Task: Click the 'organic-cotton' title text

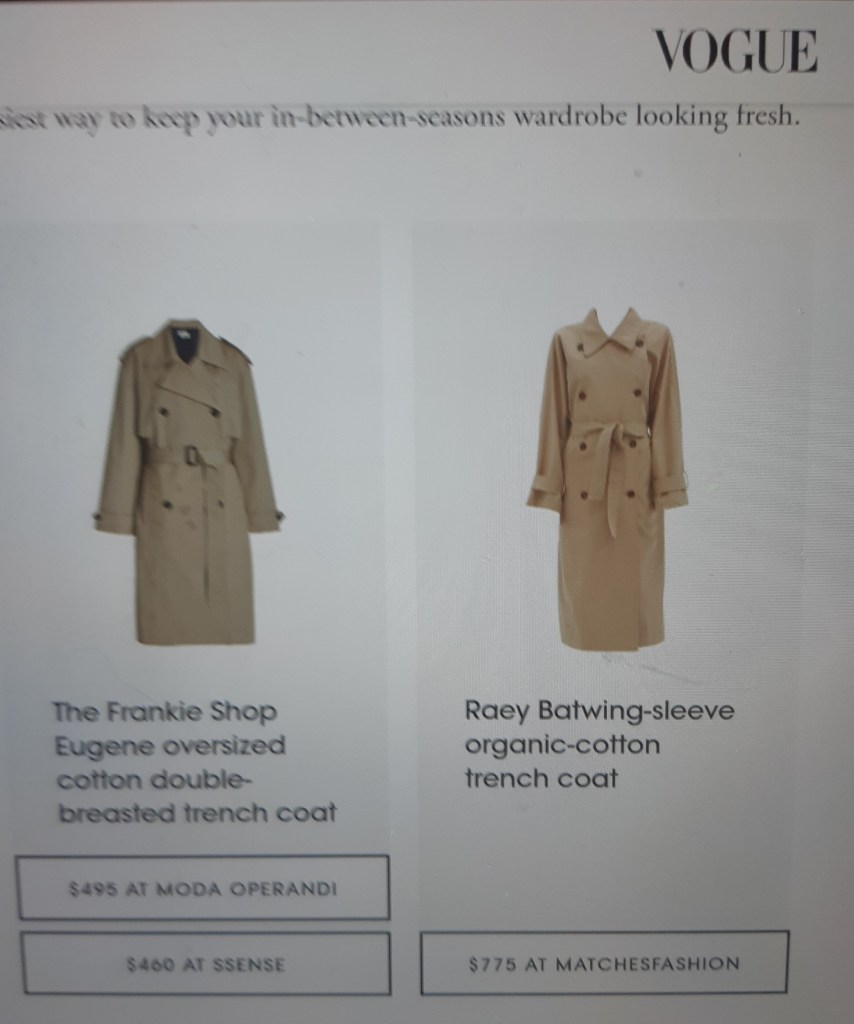Action: pyautogui.click(x=562, y=744)
